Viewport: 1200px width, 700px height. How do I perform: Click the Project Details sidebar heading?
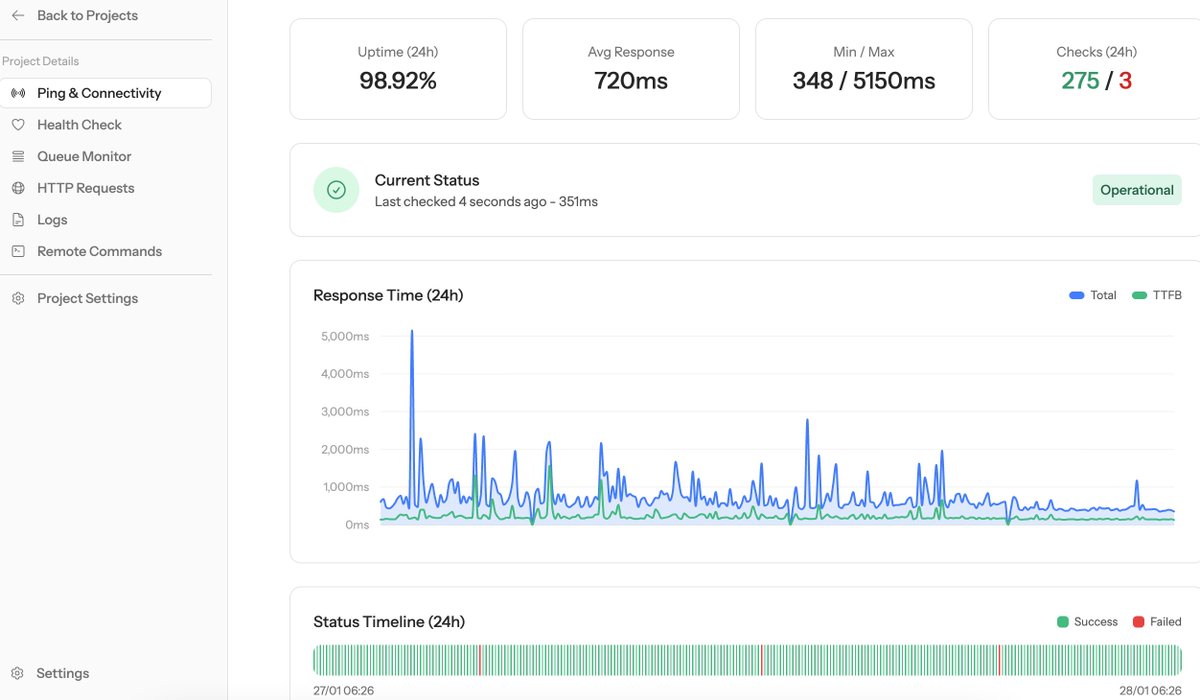tap(40, 61)
